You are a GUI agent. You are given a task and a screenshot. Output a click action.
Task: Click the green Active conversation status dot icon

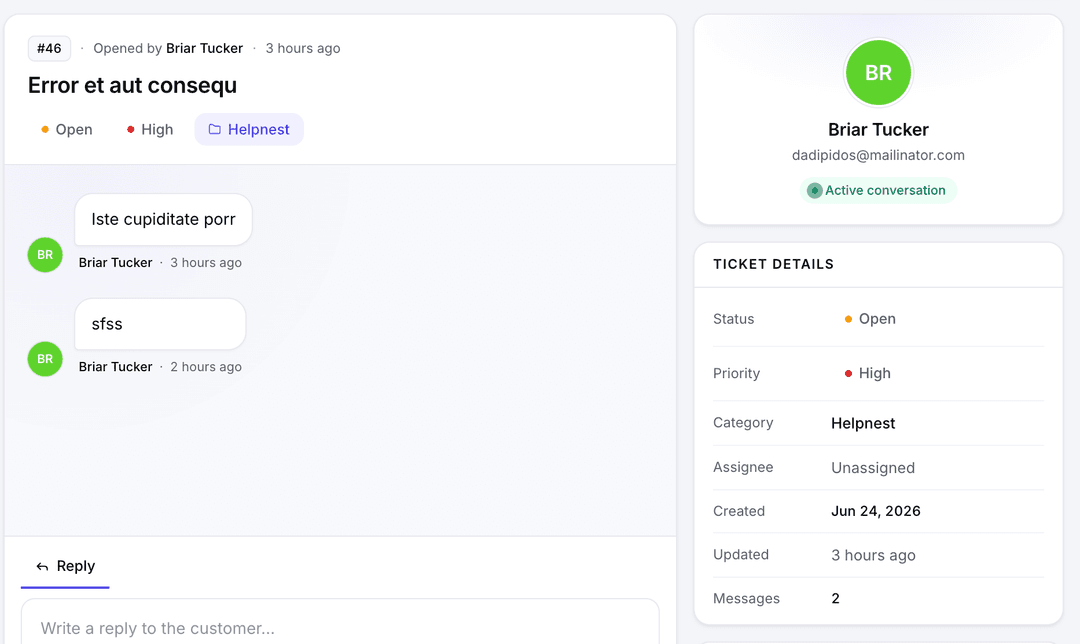[x=815, y=191]
